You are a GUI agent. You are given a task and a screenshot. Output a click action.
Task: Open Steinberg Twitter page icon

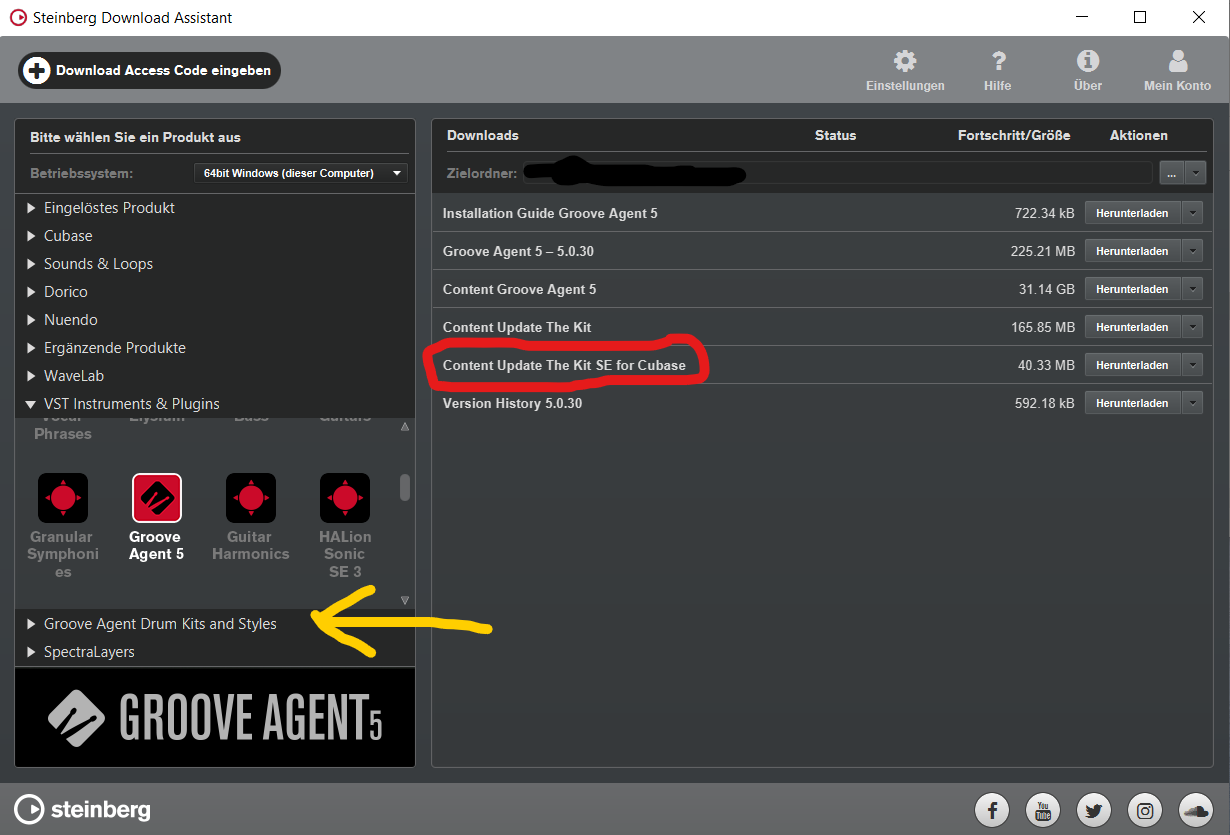(1094, 809)
